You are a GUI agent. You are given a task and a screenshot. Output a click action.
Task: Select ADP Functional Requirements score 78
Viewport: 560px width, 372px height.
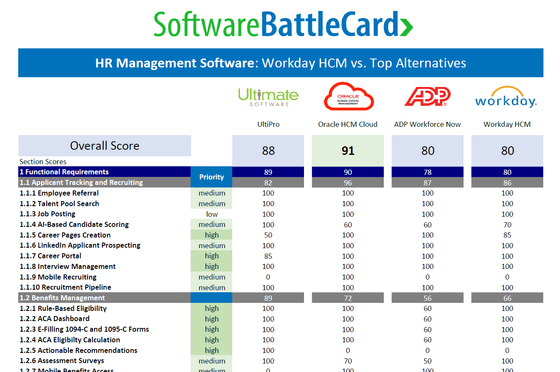coord(428,172)
